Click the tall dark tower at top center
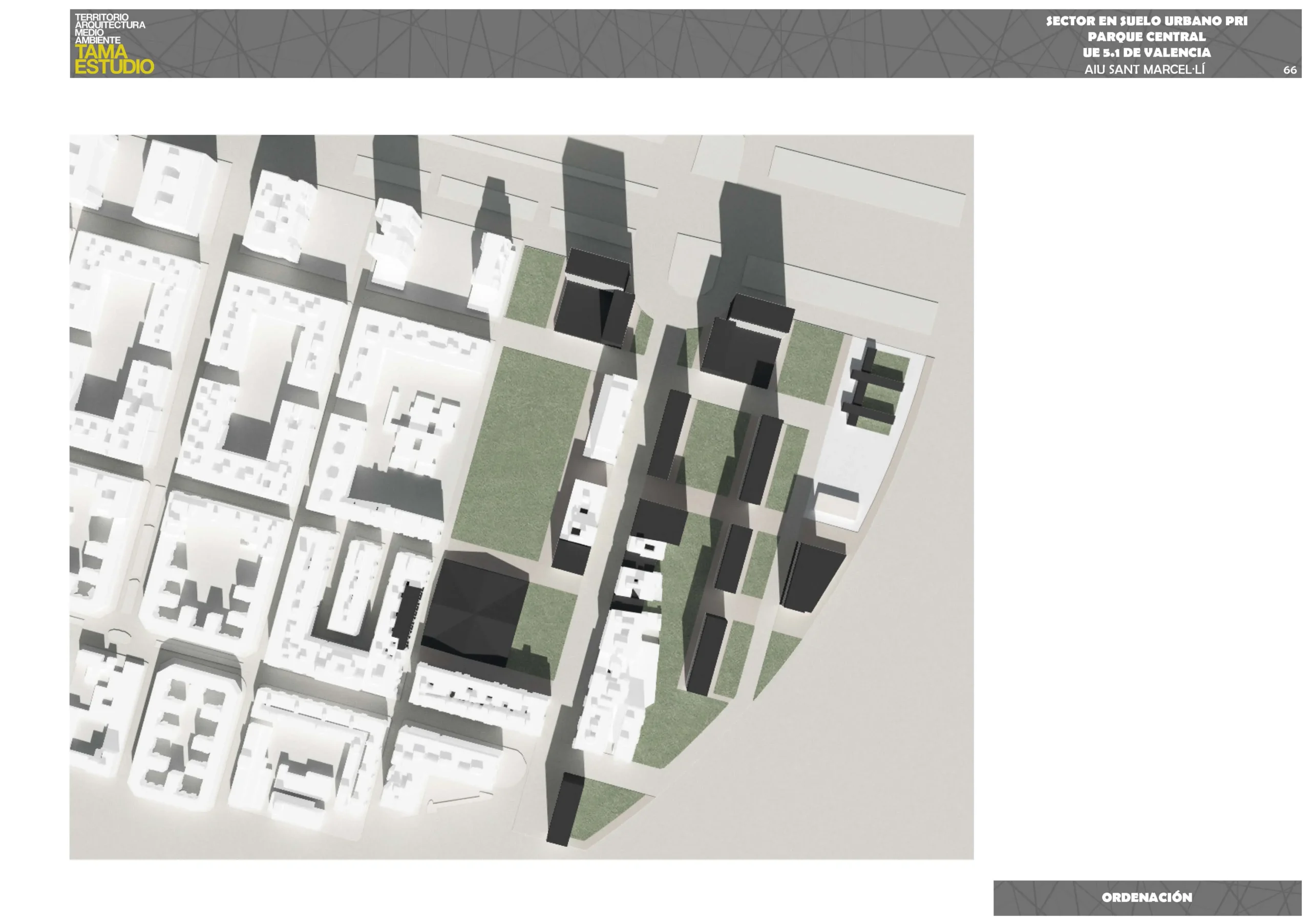Screen dimensions: 1311x924 click(594, 300)
